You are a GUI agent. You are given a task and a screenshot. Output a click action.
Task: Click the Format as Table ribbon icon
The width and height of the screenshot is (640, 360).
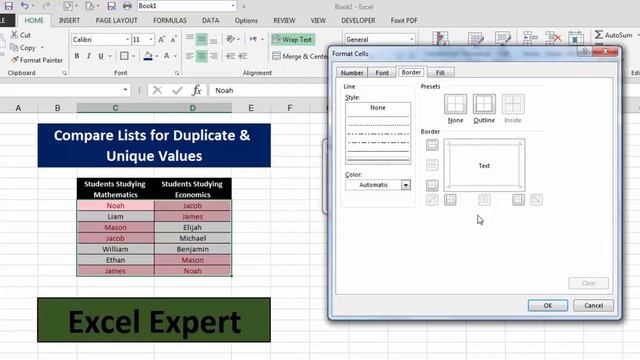pyautogui.click(x=476, y=39)
